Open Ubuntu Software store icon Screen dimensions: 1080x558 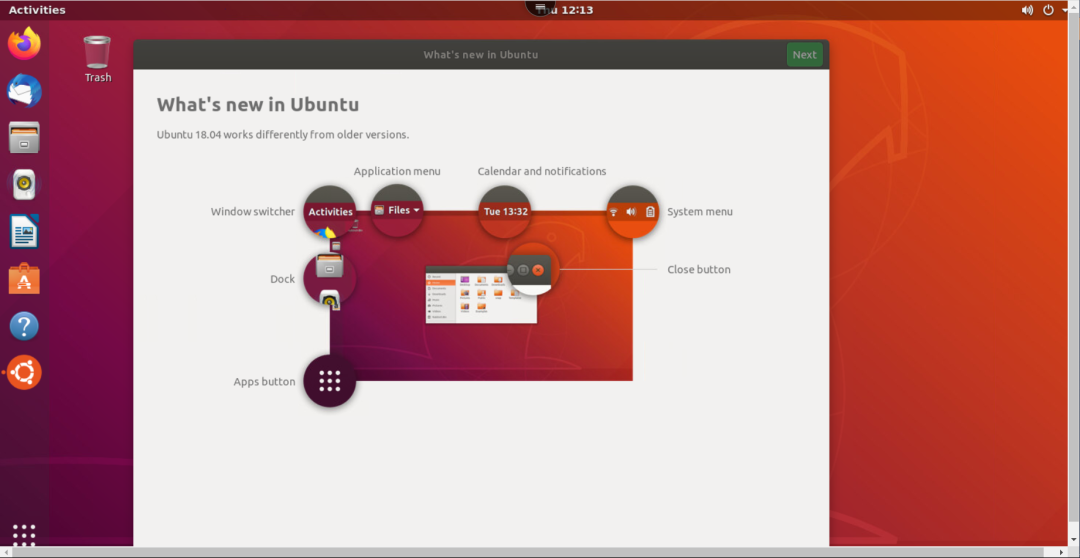click(24, 278)
